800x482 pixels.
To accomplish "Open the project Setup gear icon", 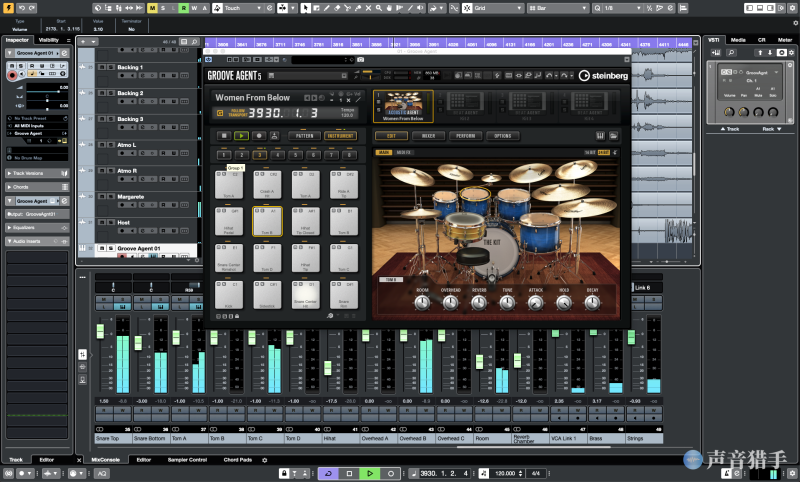I will 791,8.
